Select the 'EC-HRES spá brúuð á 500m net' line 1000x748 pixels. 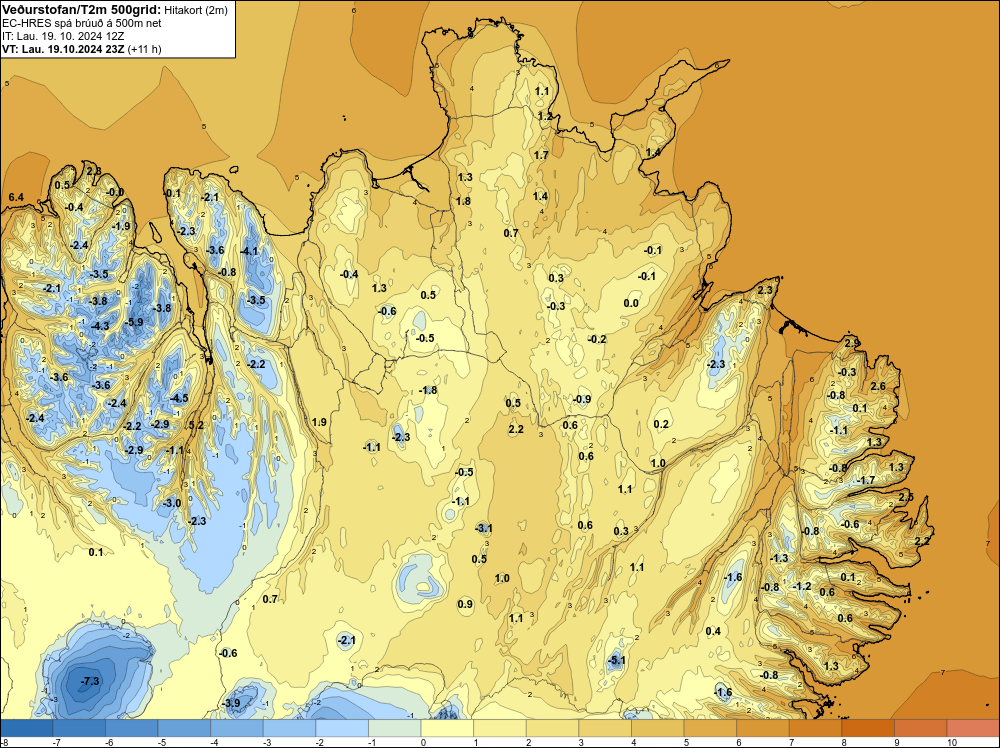(82, 24)
